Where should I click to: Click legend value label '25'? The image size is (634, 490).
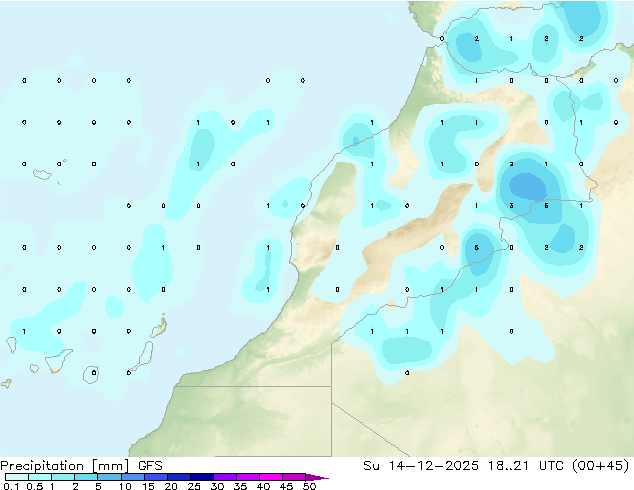(194, 486)
